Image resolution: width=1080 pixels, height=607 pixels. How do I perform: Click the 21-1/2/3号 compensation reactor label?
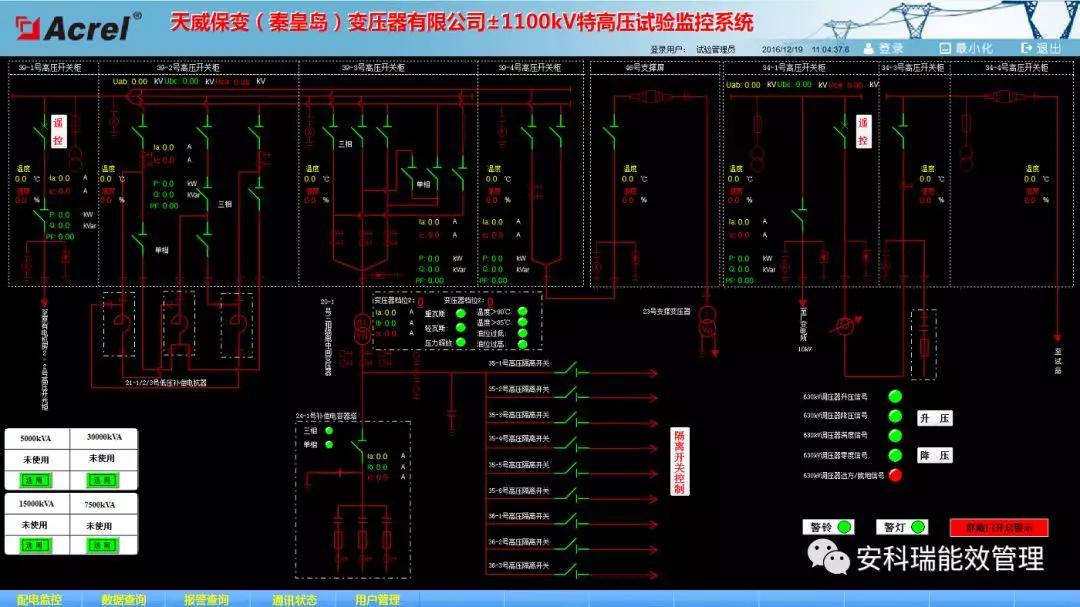coord(166,382)
